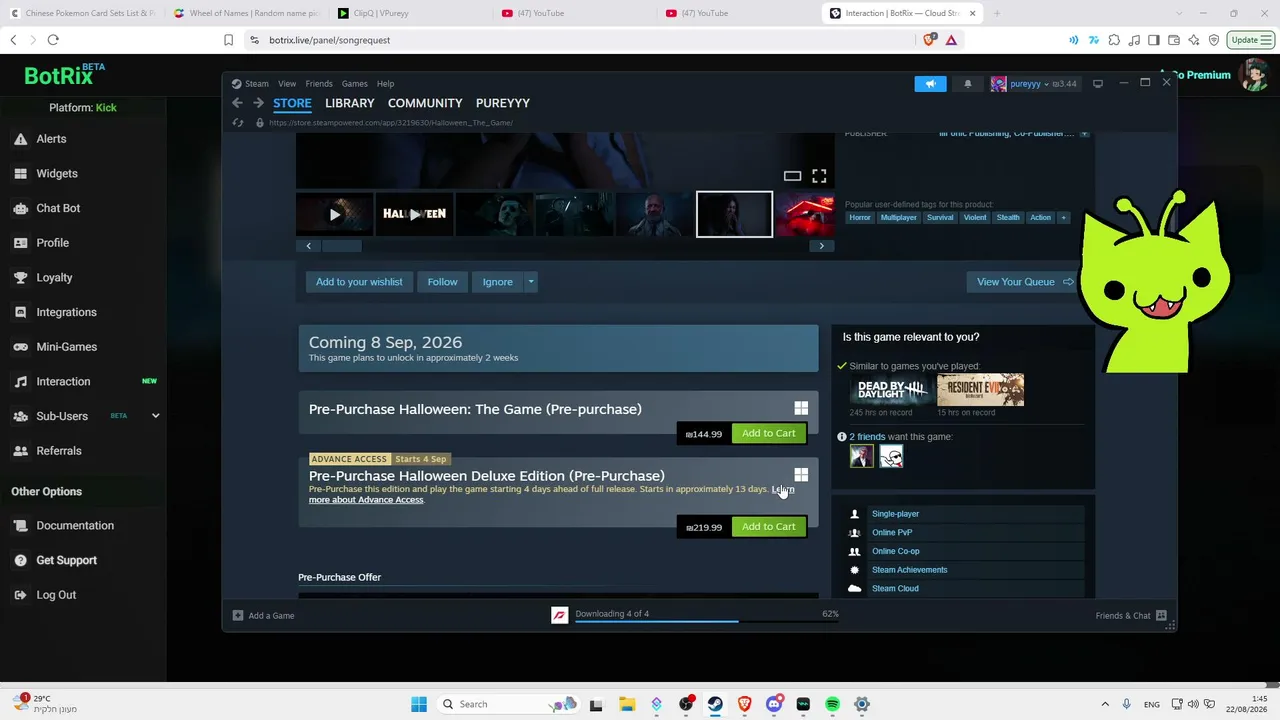The width and height of the screenshot is (1280, 720).
Task: Open Mini-Games in BotRix sidebar
Action: point(66,347)
